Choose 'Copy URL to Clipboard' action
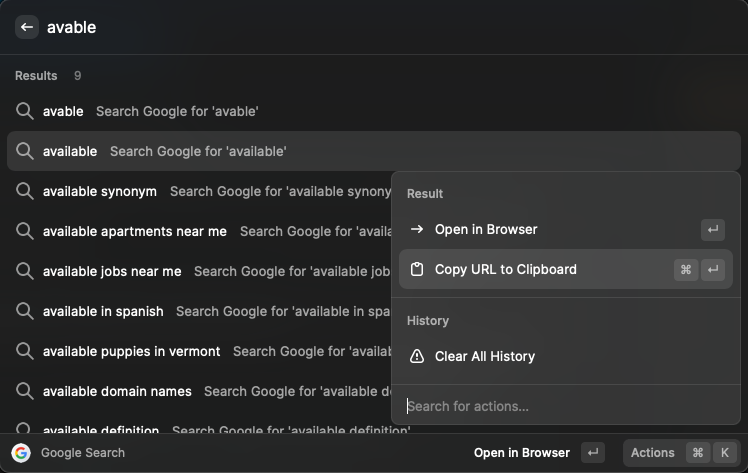The height and width of the screenshot is (473, 748). tap(566, 269)
